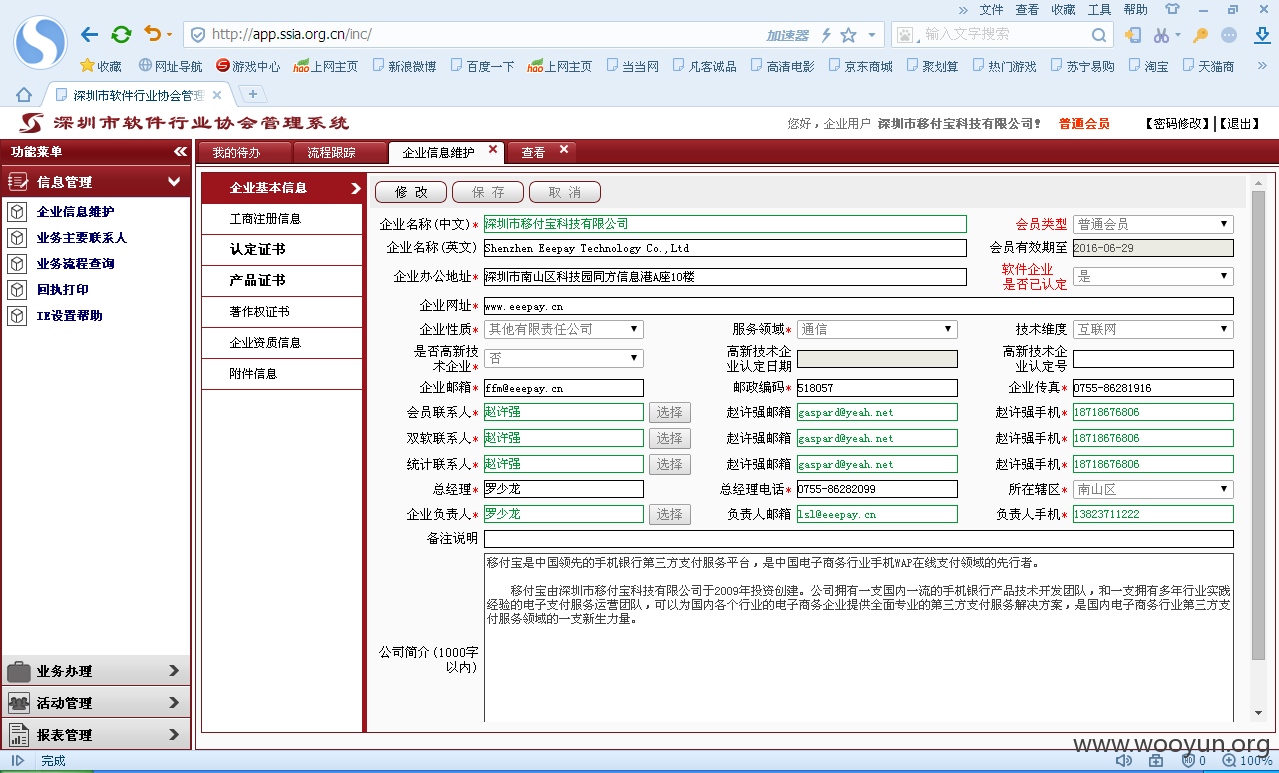Click 选择 next to 企业负责人
This screenshot has width=1279, height=773.
[670, 514]
